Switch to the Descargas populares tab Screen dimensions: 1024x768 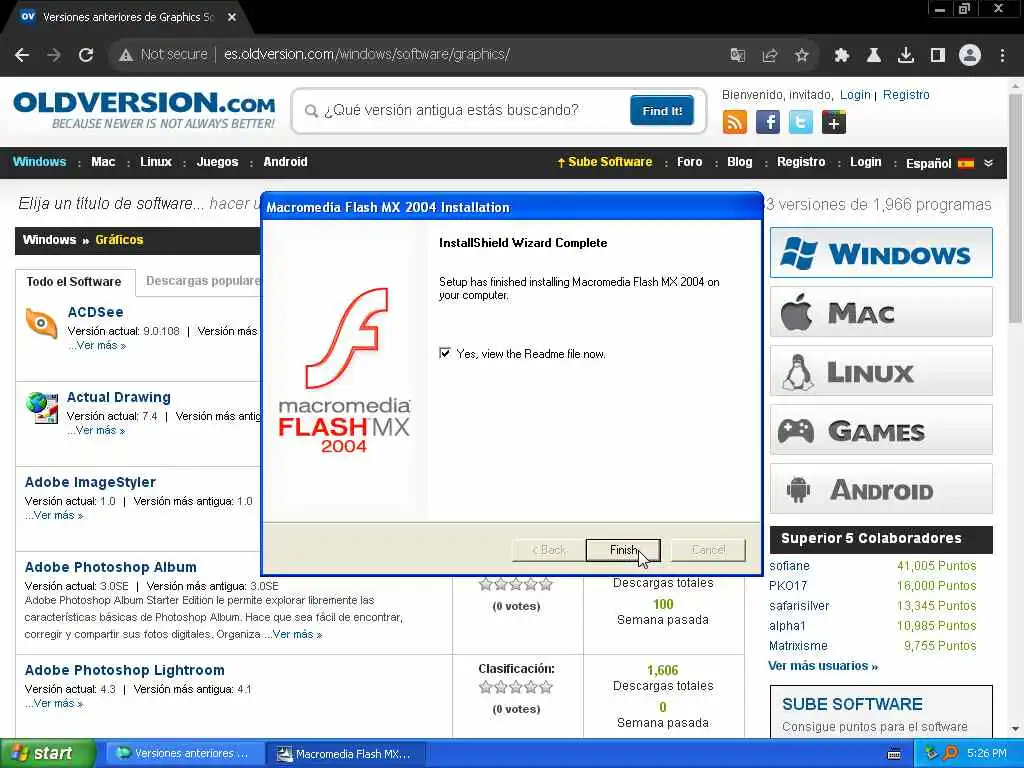pos(202,281)
